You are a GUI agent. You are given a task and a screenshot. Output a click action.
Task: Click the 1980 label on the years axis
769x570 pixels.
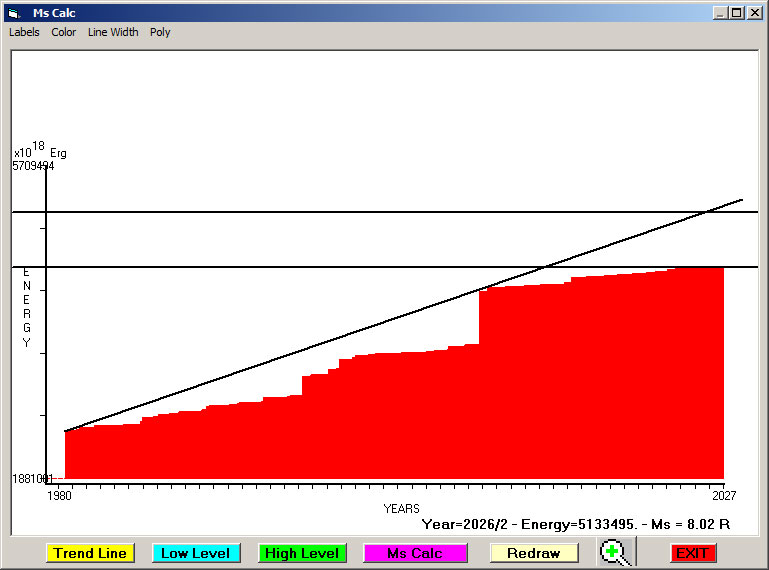pyautogui.click(x=60, y=494)
